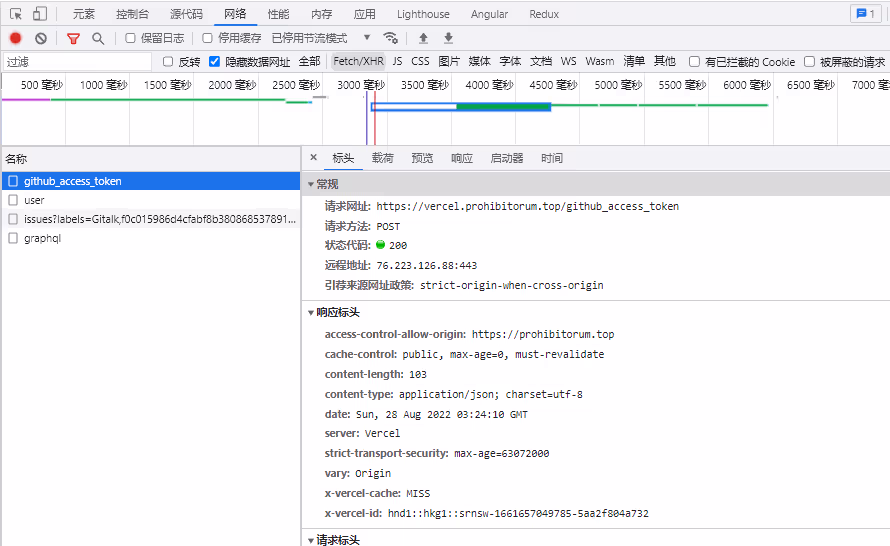
Task: Select the issues?labels=Gitalk request
Action: tap(151, 219)
